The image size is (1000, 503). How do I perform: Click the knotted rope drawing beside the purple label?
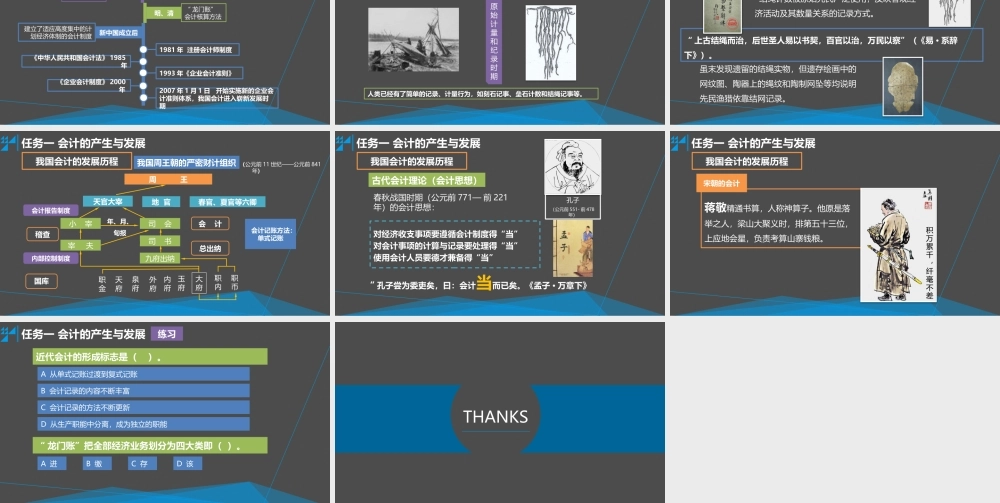click(550, 43)
